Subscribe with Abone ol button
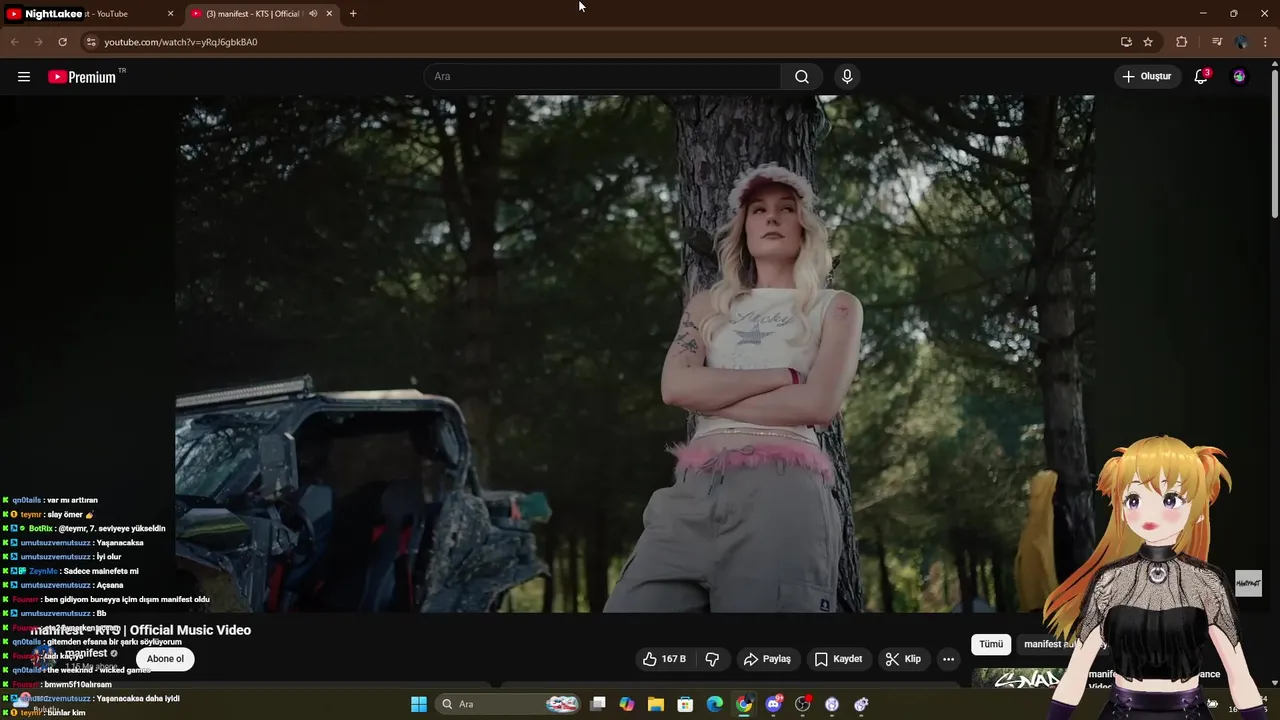Viewport: 1280px width, 720px height. pos(165,659)
